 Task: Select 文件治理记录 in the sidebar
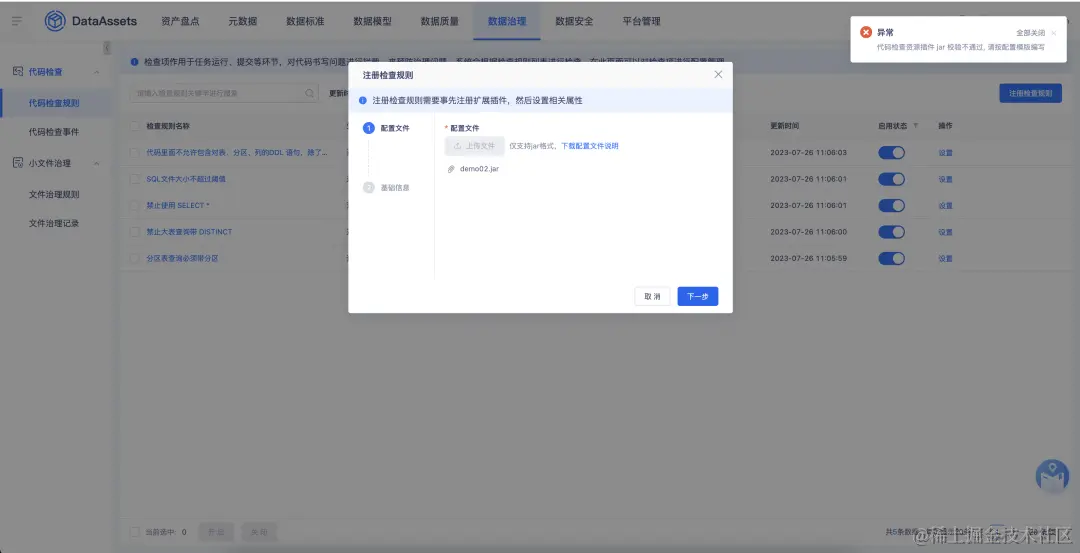(x=54, y=223)
